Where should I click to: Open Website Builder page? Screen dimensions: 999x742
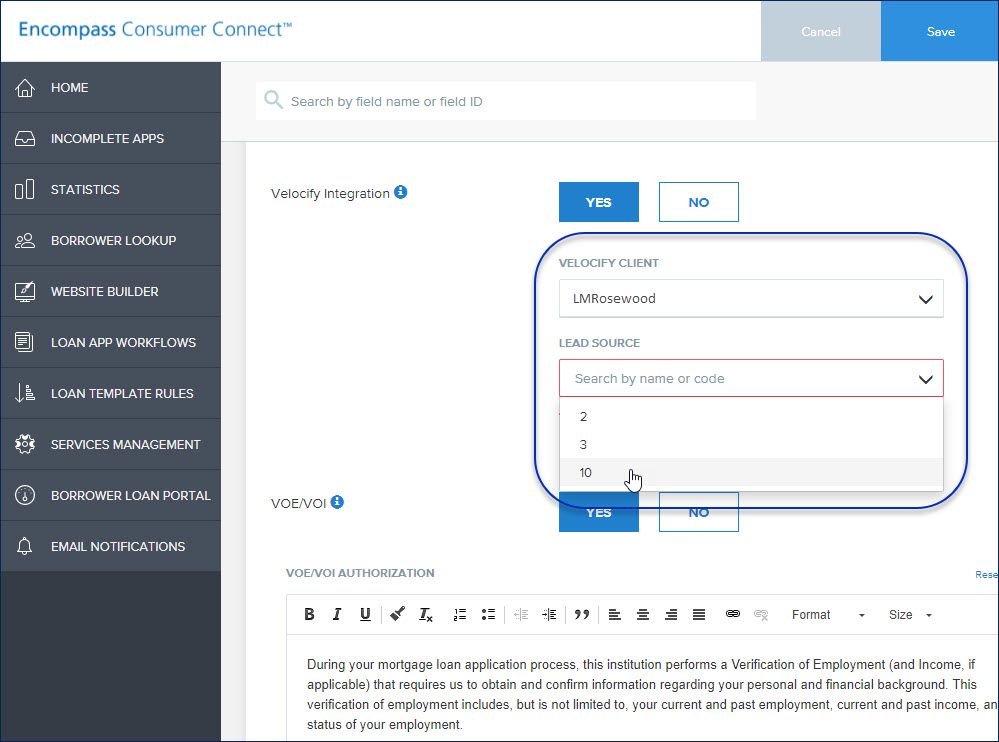[110, 291]
